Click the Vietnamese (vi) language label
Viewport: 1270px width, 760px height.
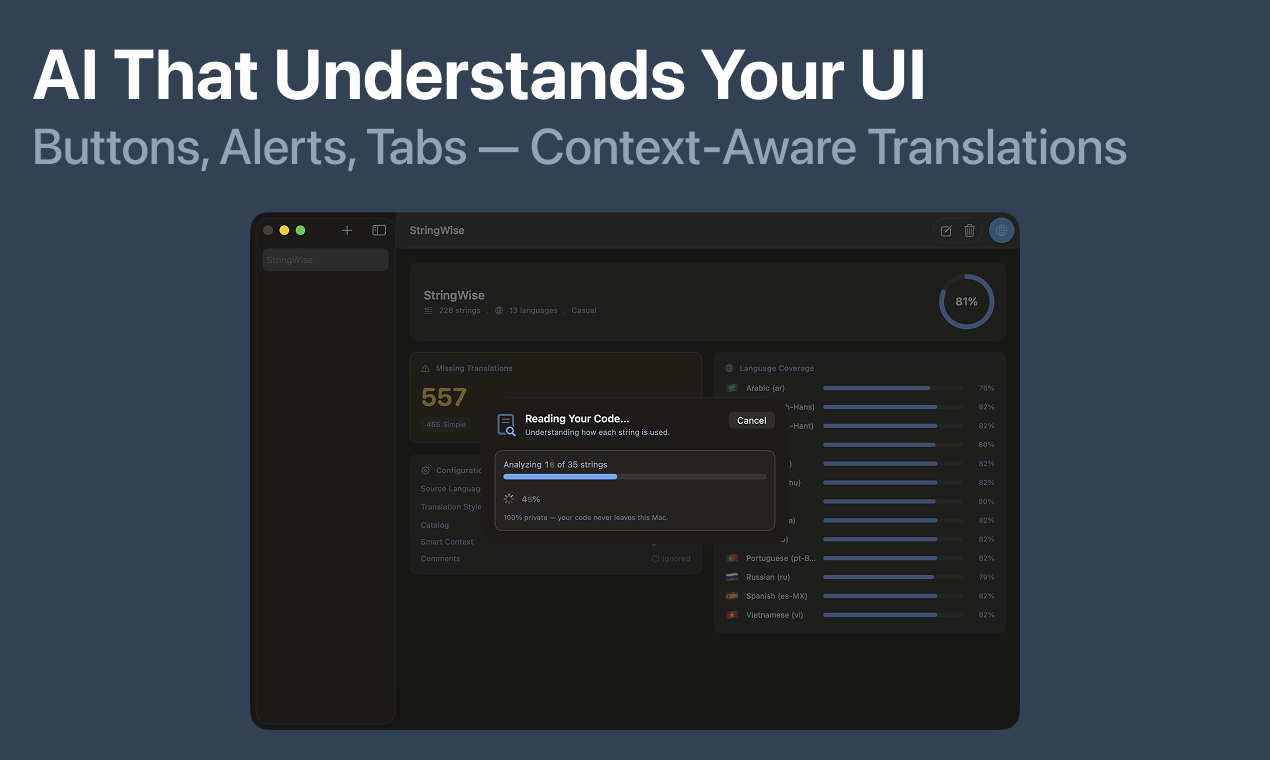775,615
